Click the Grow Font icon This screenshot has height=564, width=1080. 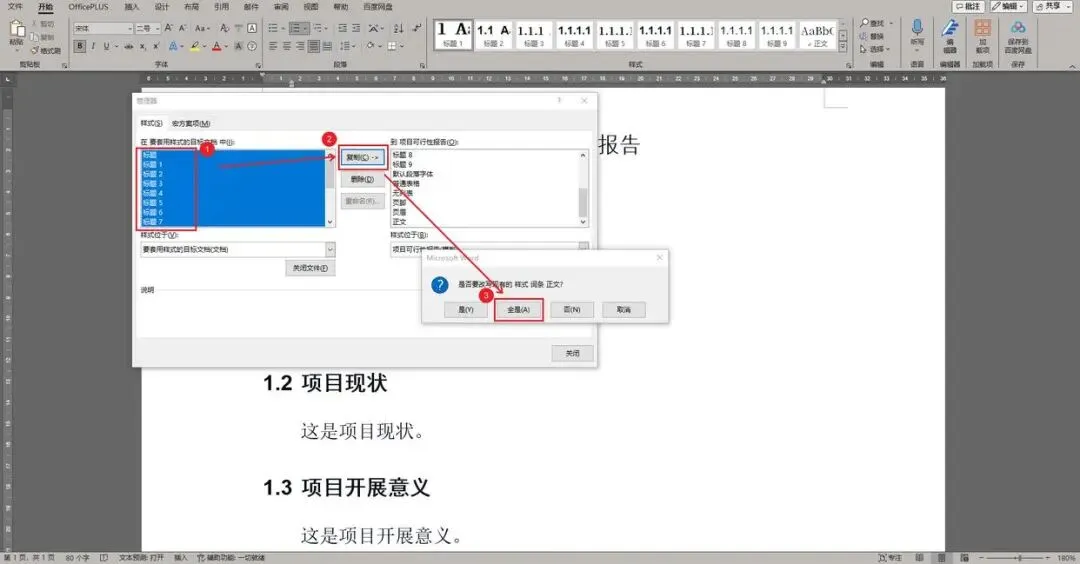click(x=169, y=28)
